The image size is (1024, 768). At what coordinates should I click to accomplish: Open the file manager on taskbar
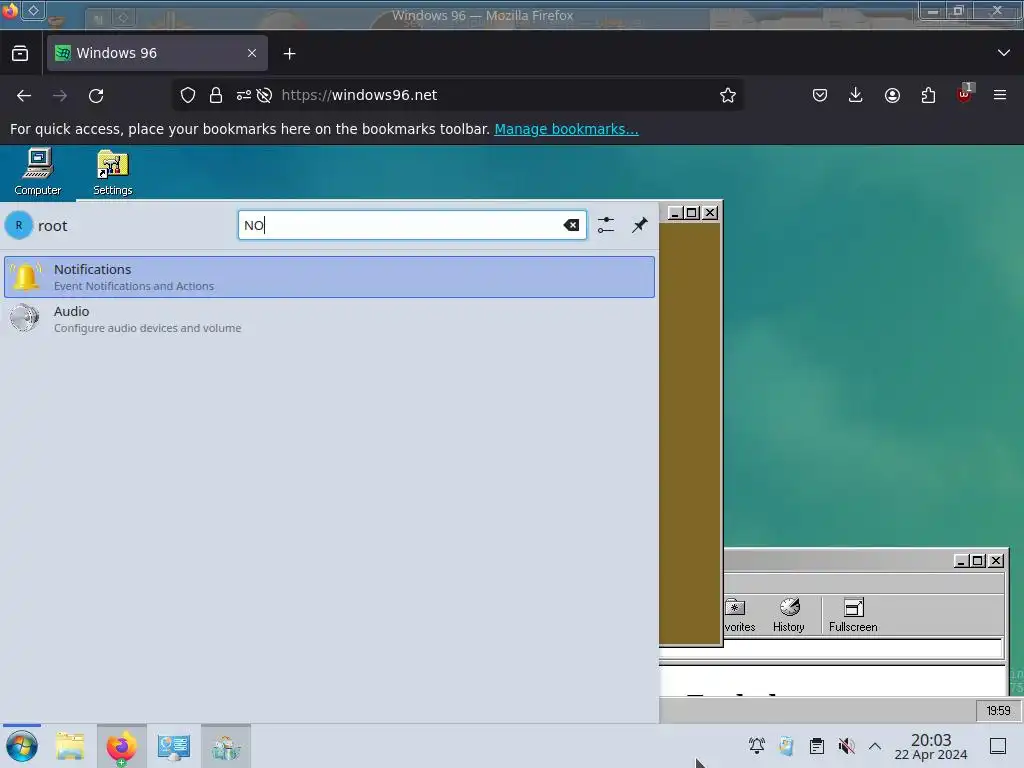pyautogui.click(x=70, y=746)
